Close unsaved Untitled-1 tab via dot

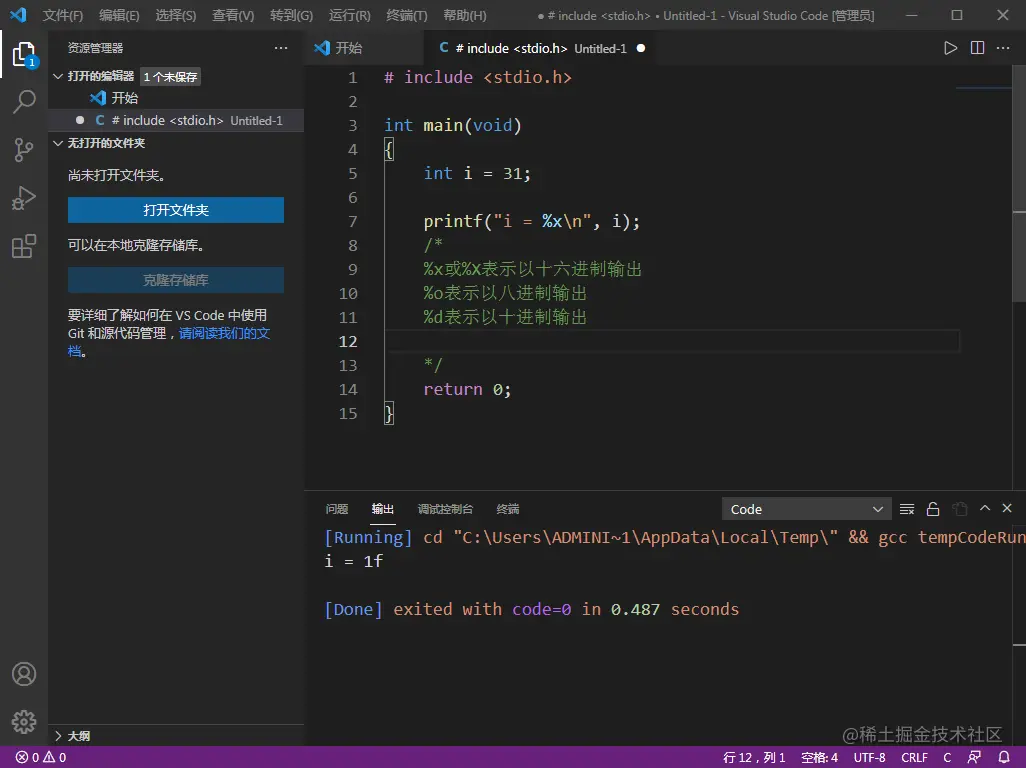641,48
